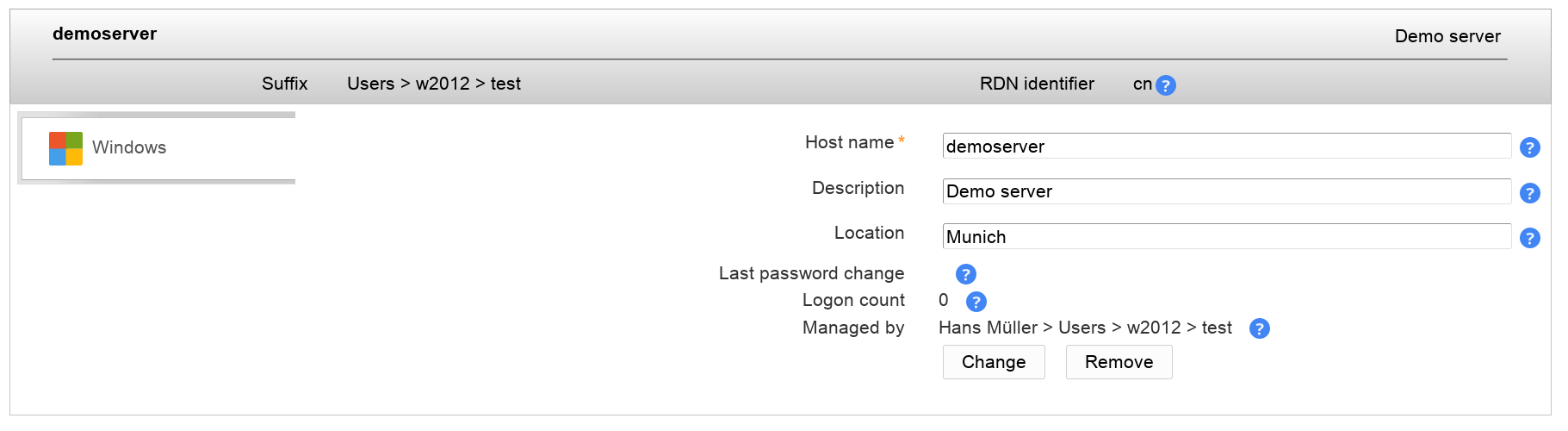
Task: Click the cn RDN identifier value
Action: pyautogui.click(x=1142, y=84)
